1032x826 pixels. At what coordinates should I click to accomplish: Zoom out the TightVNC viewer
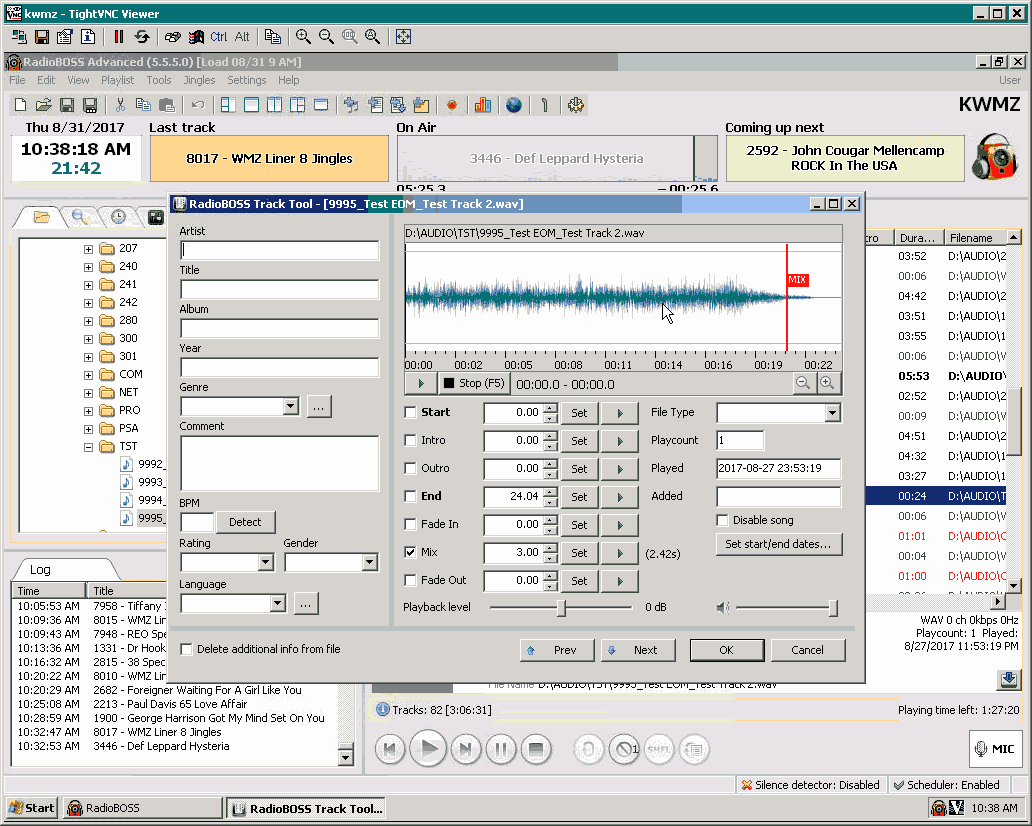click(326, 37)
